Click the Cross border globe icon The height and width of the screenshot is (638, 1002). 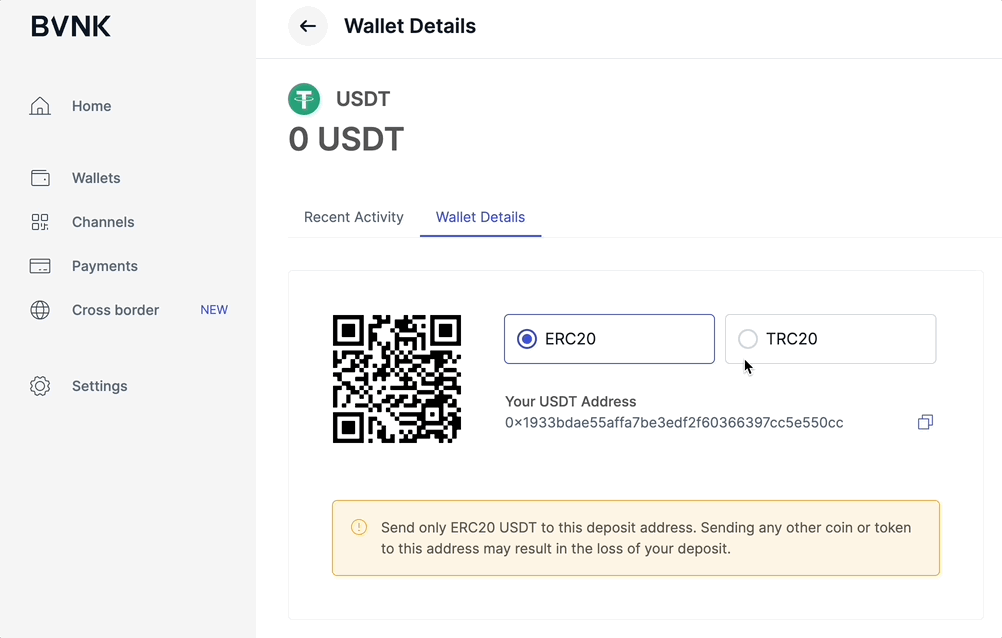[40, 310]
